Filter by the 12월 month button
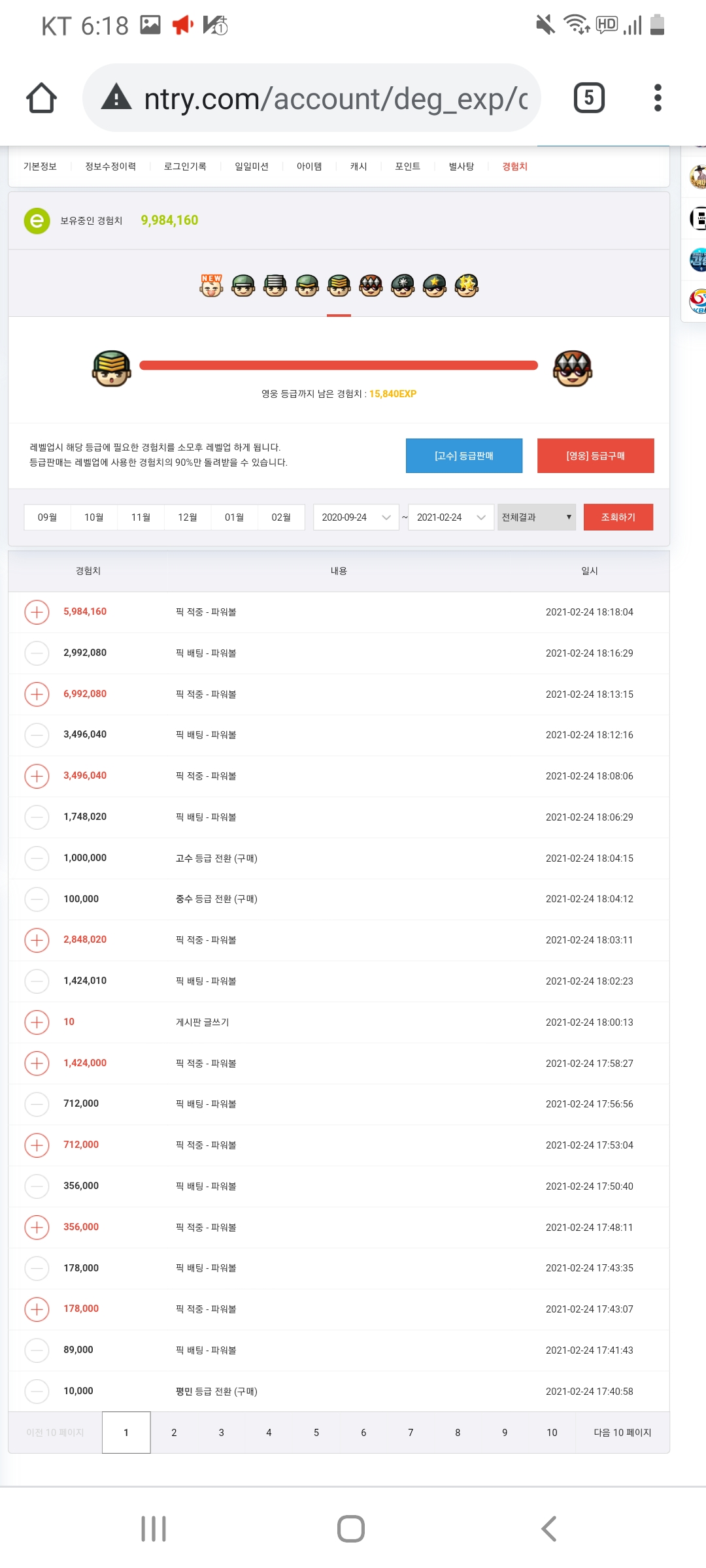This screenshot has height=1568, width=706. [x=188, y=517]
